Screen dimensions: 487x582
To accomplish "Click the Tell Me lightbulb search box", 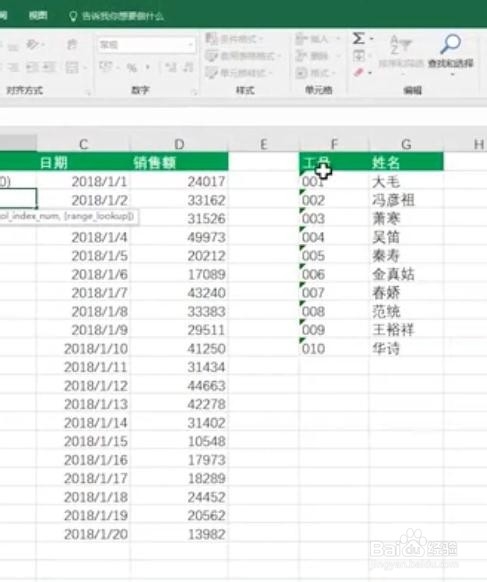I will 117,16.
